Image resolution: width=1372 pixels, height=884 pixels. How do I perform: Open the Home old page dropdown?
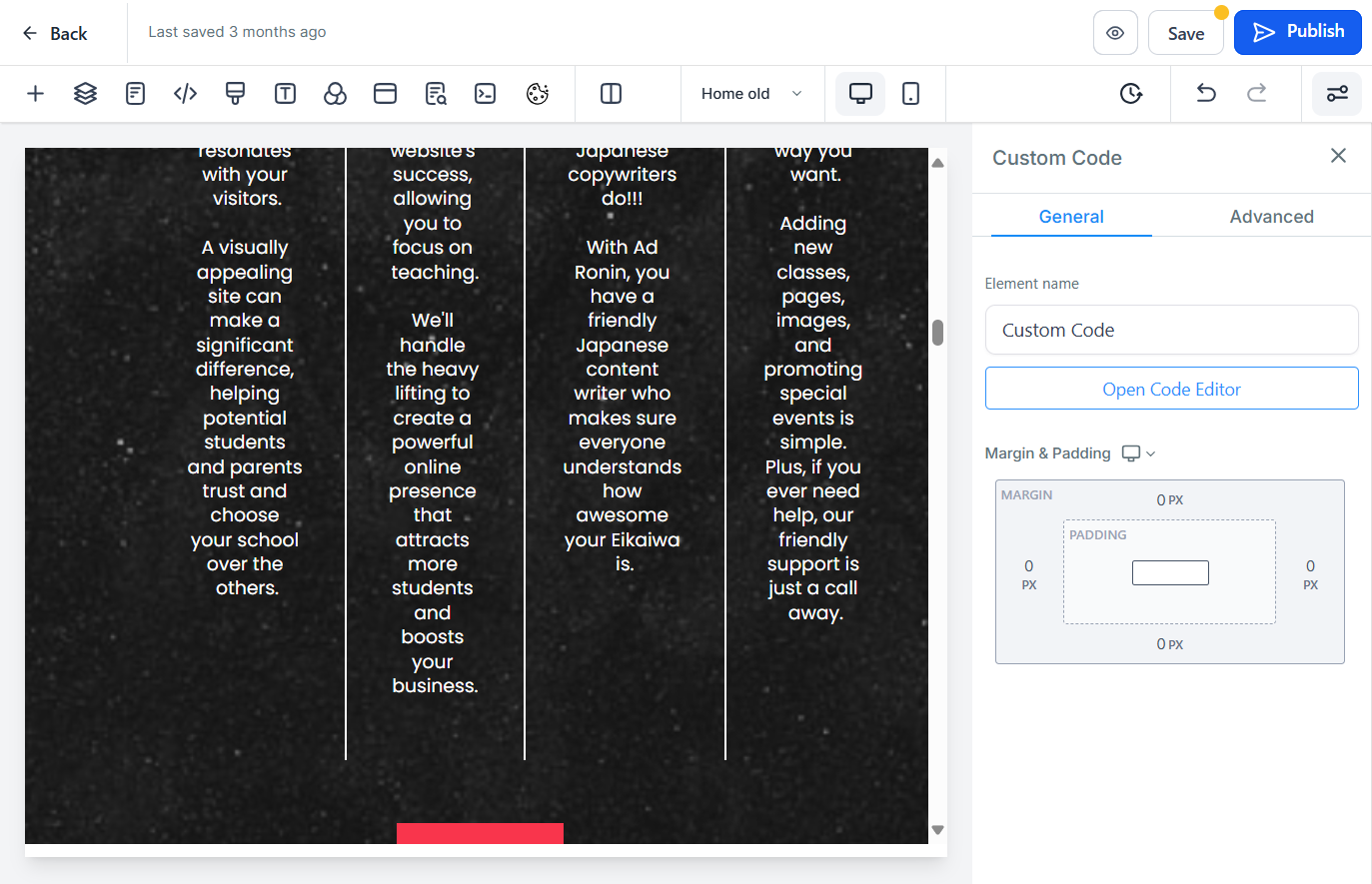coord(751,94)
